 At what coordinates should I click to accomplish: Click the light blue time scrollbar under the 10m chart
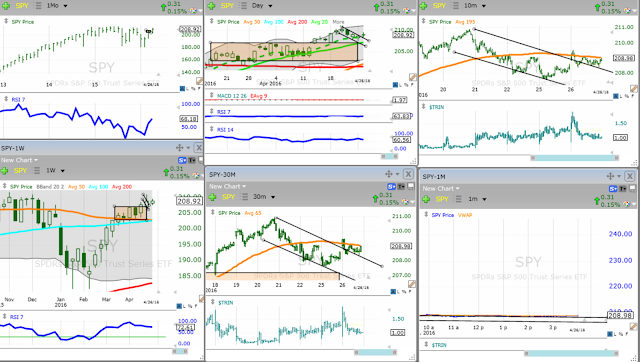point(574,158)
